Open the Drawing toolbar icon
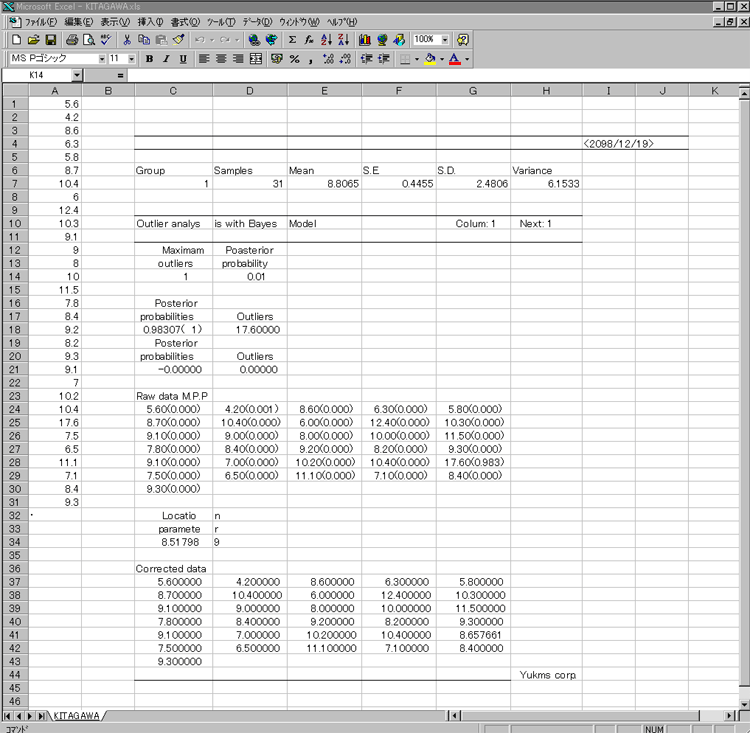750x733 pixels. click(x=399, y=40)
